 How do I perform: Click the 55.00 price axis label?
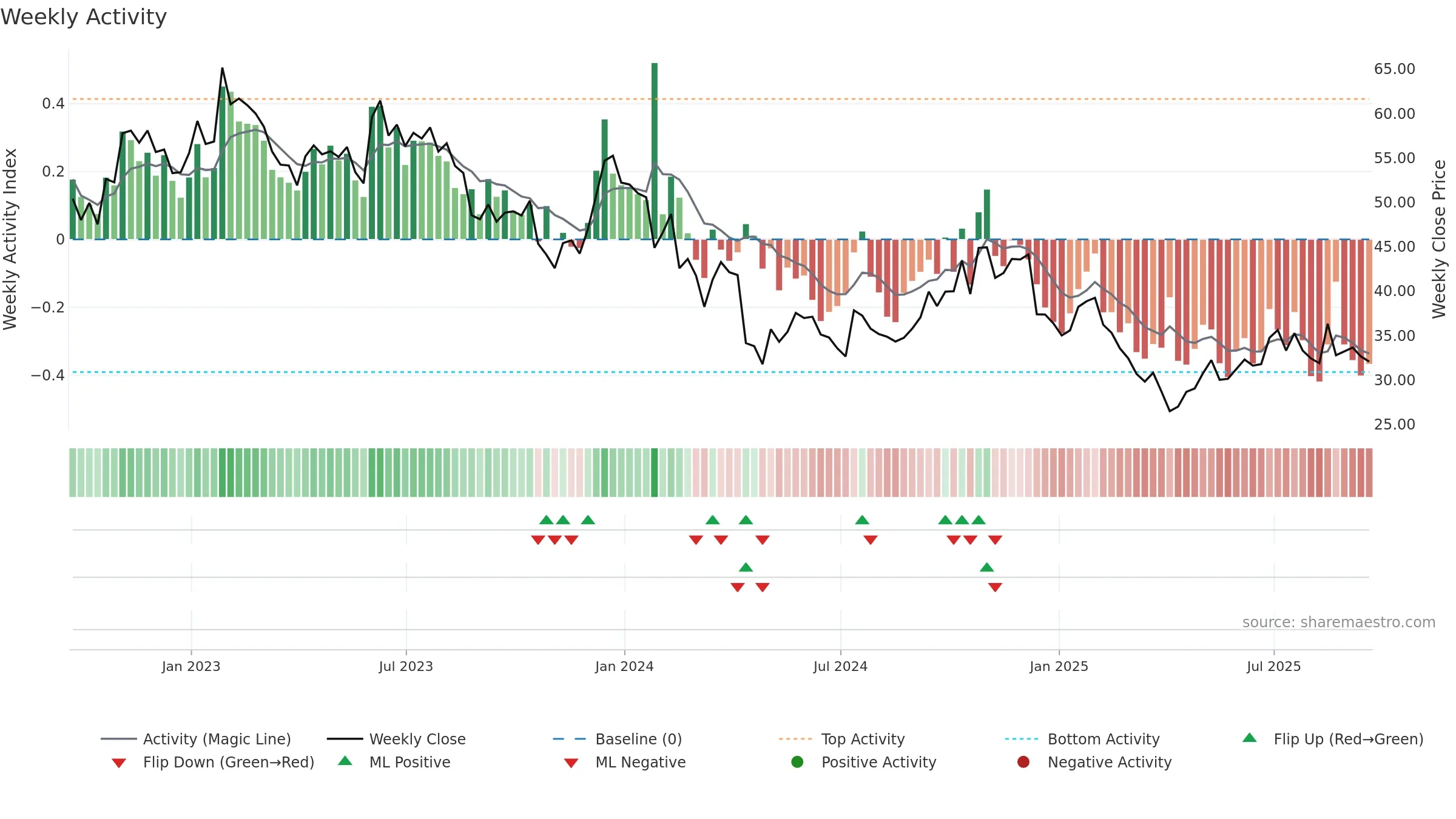coord(1394,158)
